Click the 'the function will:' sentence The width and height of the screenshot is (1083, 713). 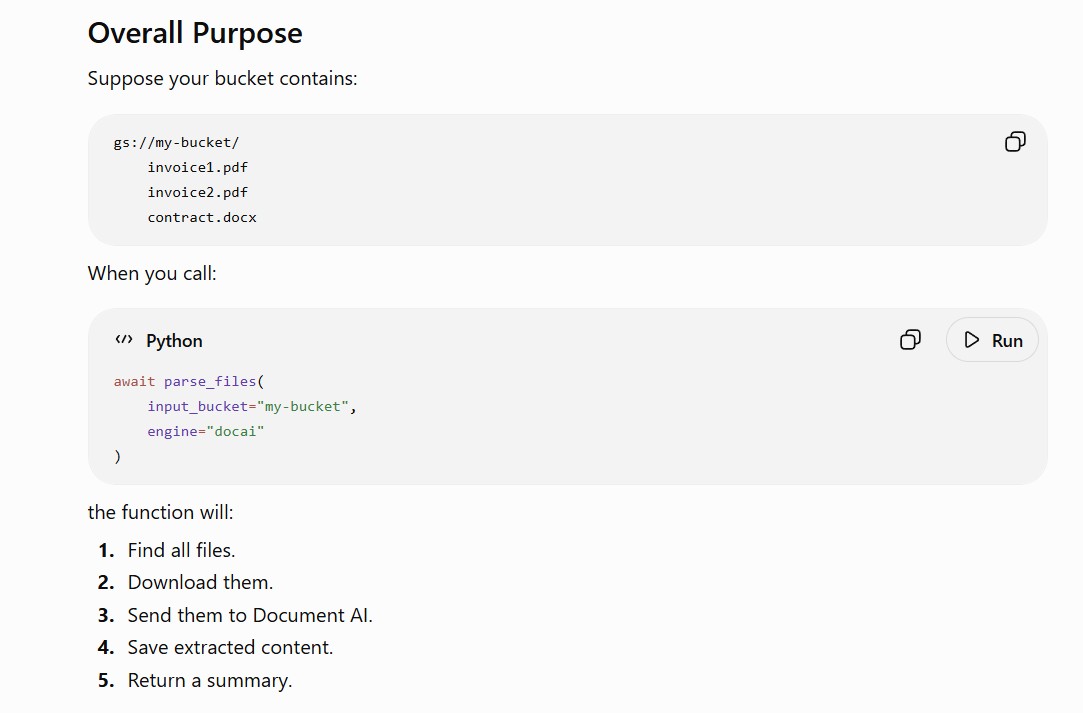click(x=160, y=513)
